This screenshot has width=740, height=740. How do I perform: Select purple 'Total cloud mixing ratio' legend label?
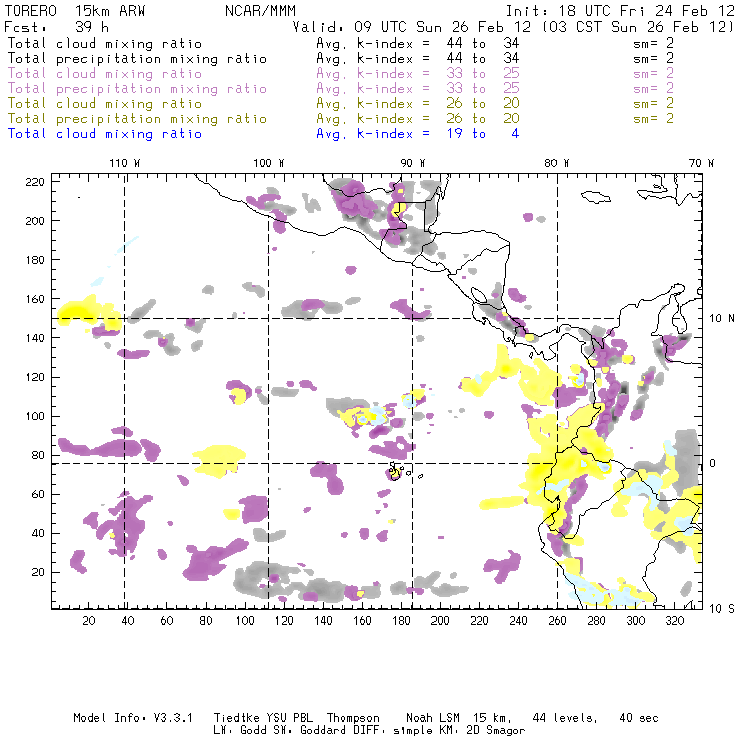105,74
